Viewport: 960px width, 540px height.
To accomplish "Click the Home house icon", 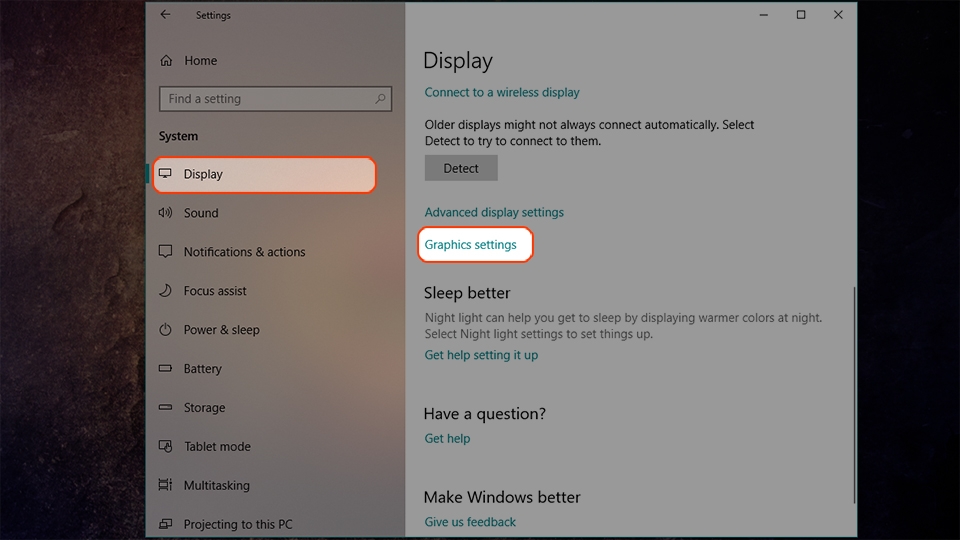I will (x=166, y=61).
